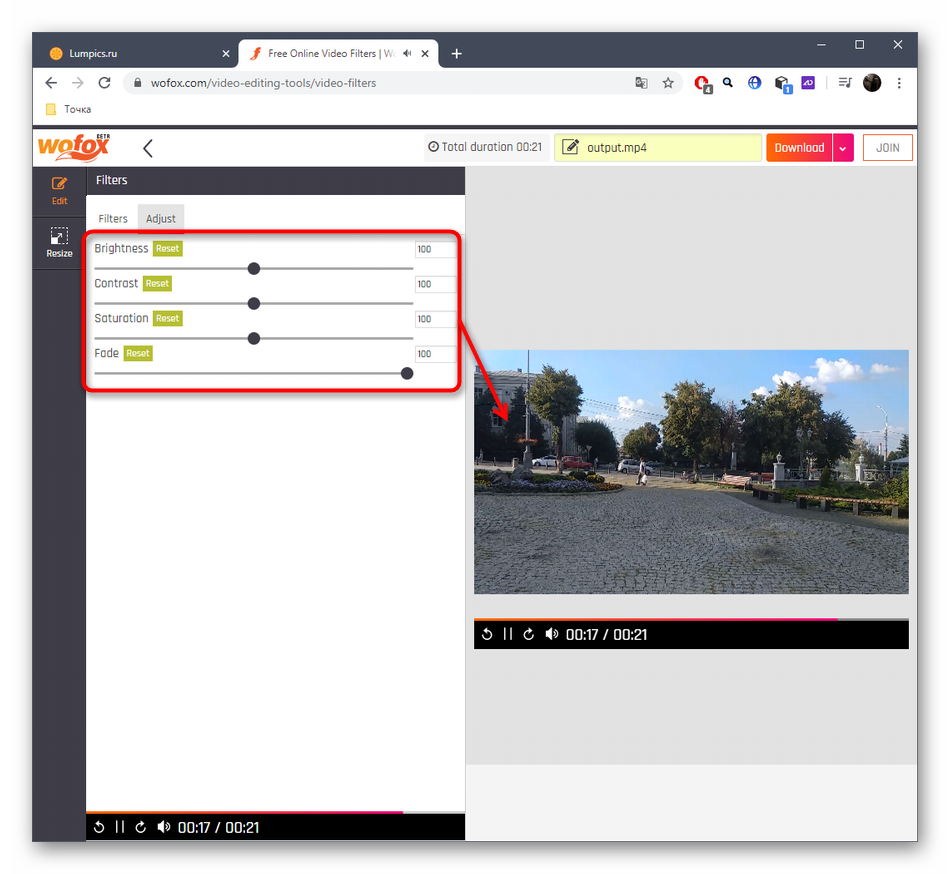Reset the Brightness value
This screenshot has height=874, width=950.
tap(167, 248)
